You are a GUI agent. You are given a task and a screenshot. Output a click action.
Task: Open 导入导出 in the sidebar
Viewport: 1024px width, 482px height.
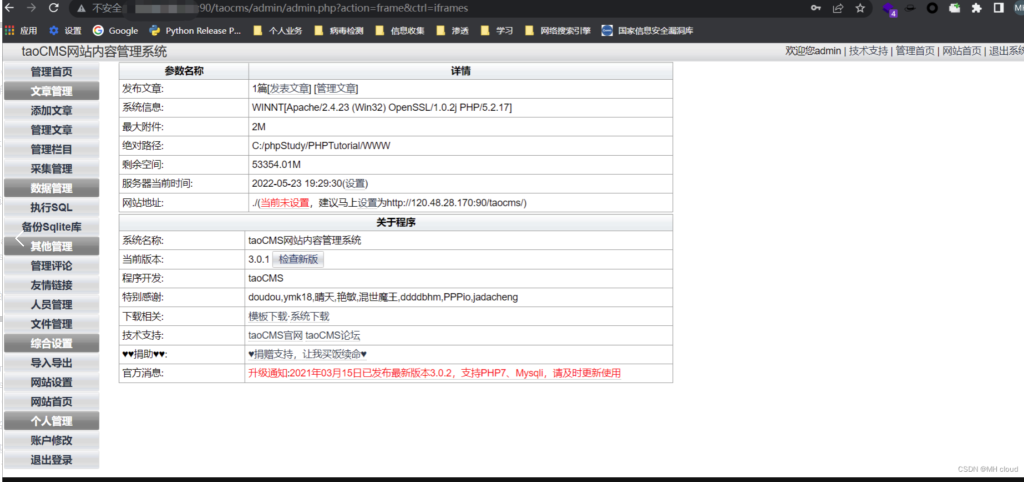pyautogui.click(x=52, y=362)
